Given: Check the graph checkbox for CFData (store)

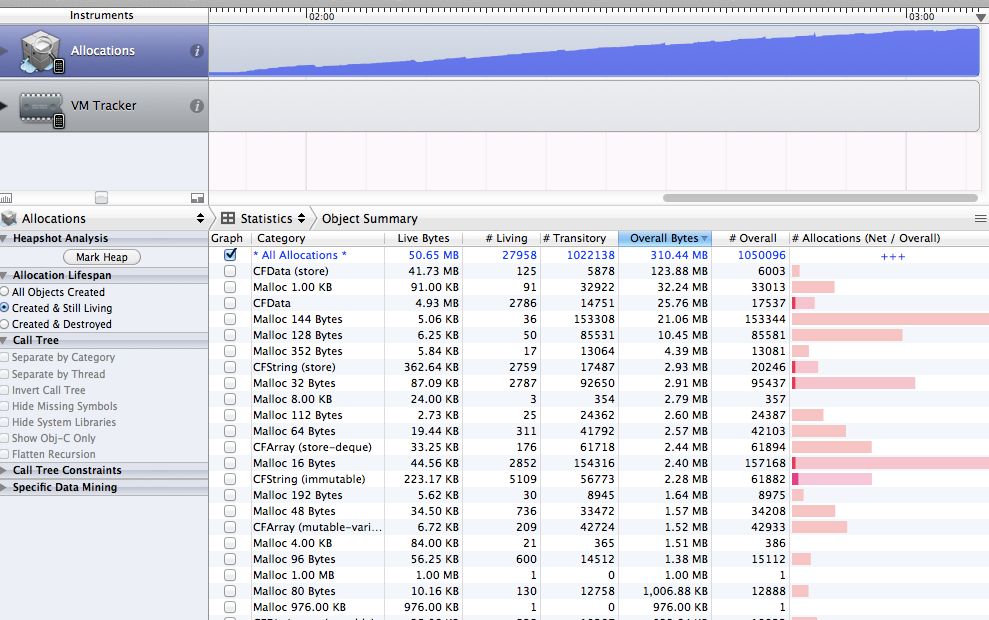Looking at the screenshot, I should coord(230,271).
